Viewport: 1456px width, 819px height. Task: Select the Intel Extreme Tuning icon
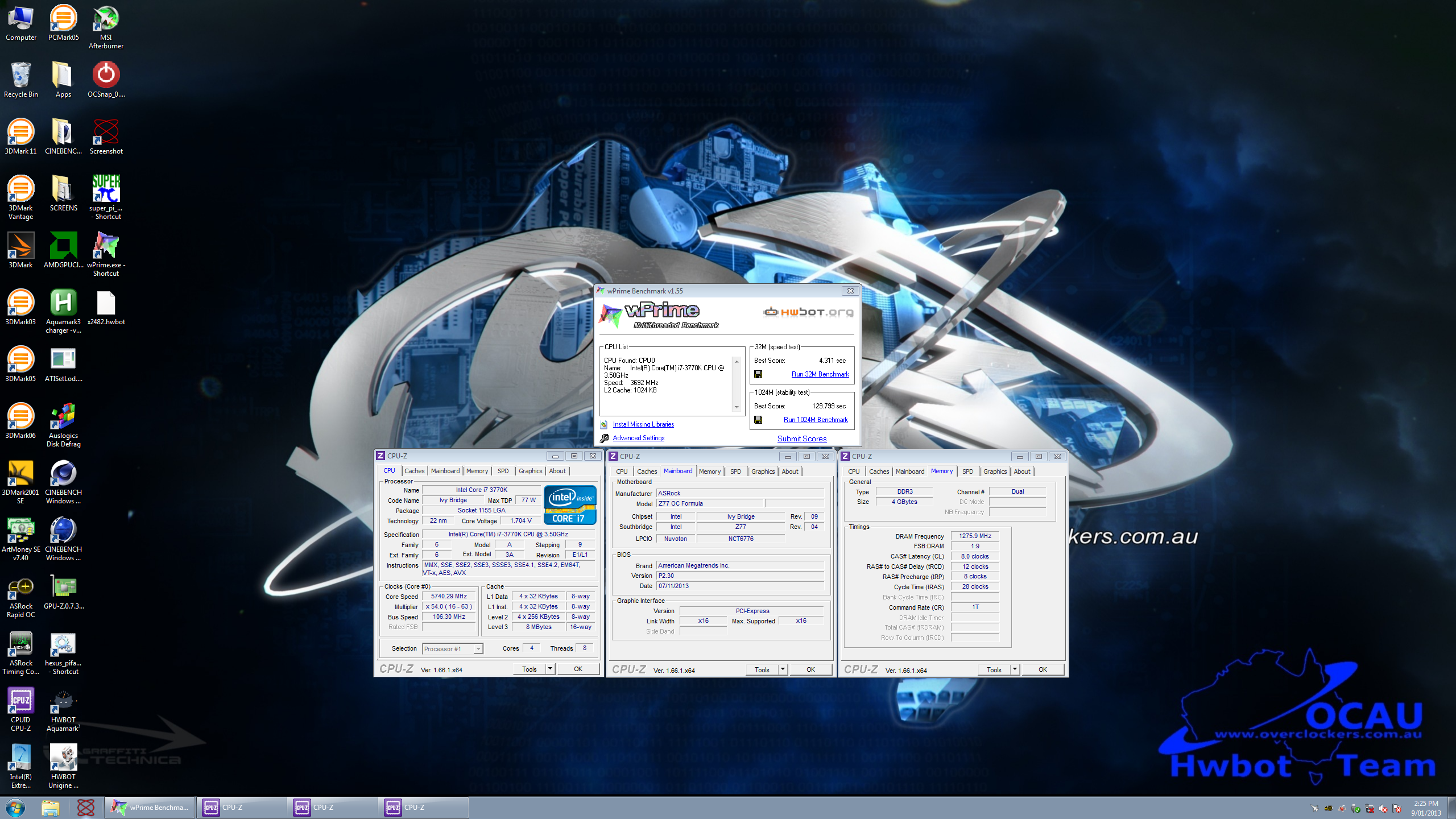tap(20, 767)
